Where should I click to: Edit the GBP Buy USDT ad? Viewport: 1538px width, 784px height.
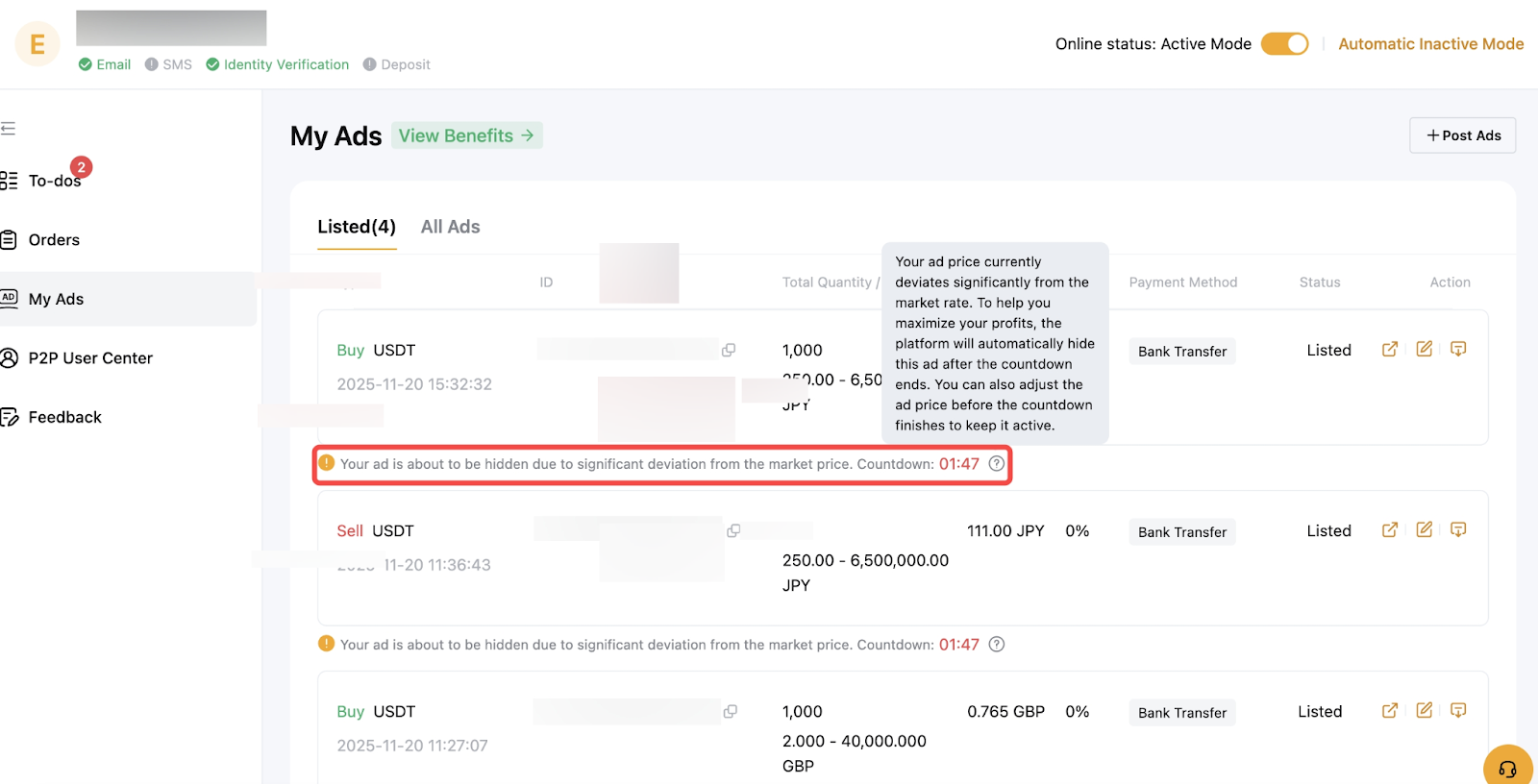click(1425, 711)
